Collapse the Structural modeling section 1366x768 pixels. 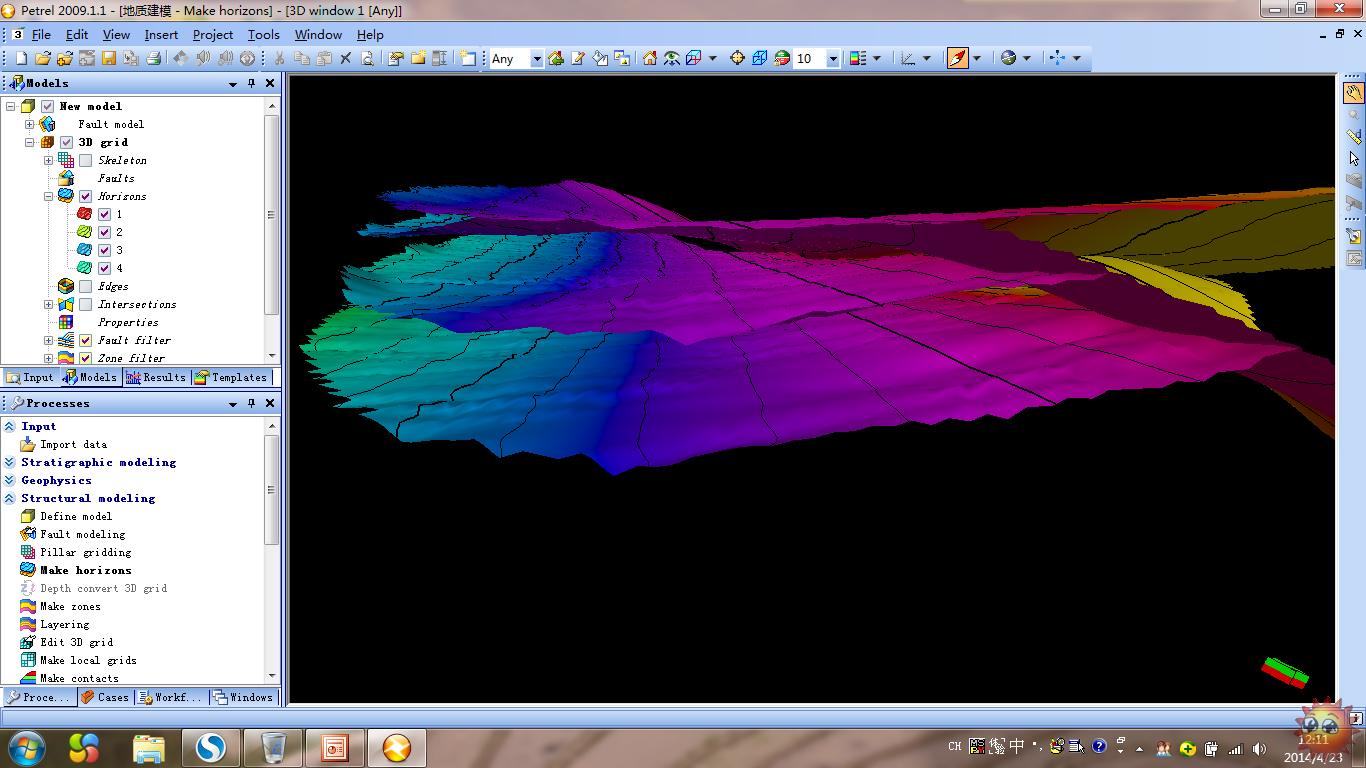(x=10, y=498)
